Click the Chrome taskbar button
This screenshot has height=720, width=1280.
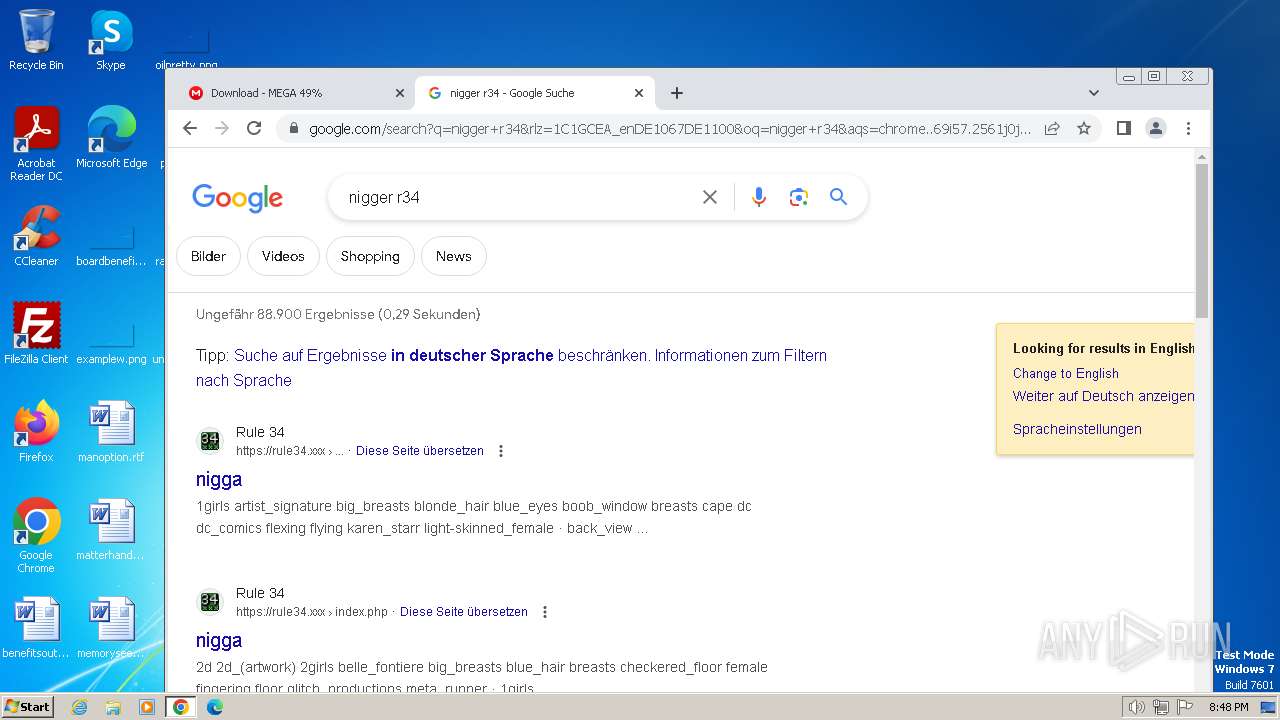(181, 707)
